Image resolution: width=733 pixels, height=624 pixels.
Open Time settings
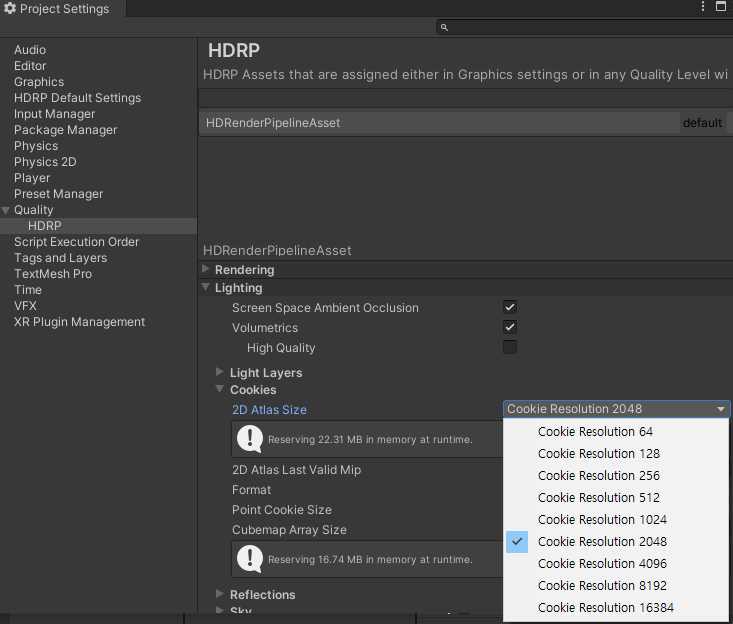click(x=28, y=290)
